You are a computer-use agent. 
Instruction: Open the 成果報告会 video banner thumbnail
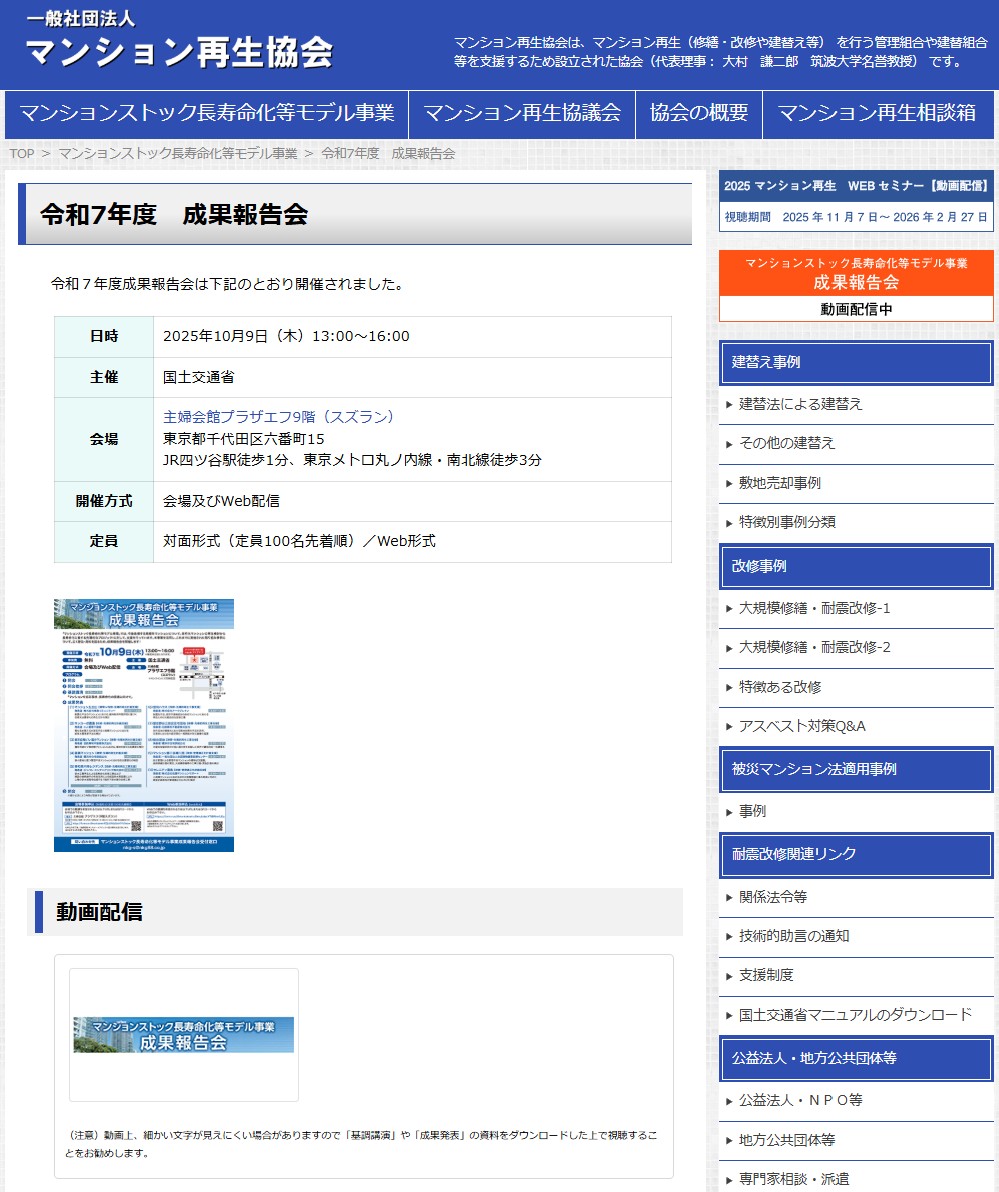(184, 1035)
